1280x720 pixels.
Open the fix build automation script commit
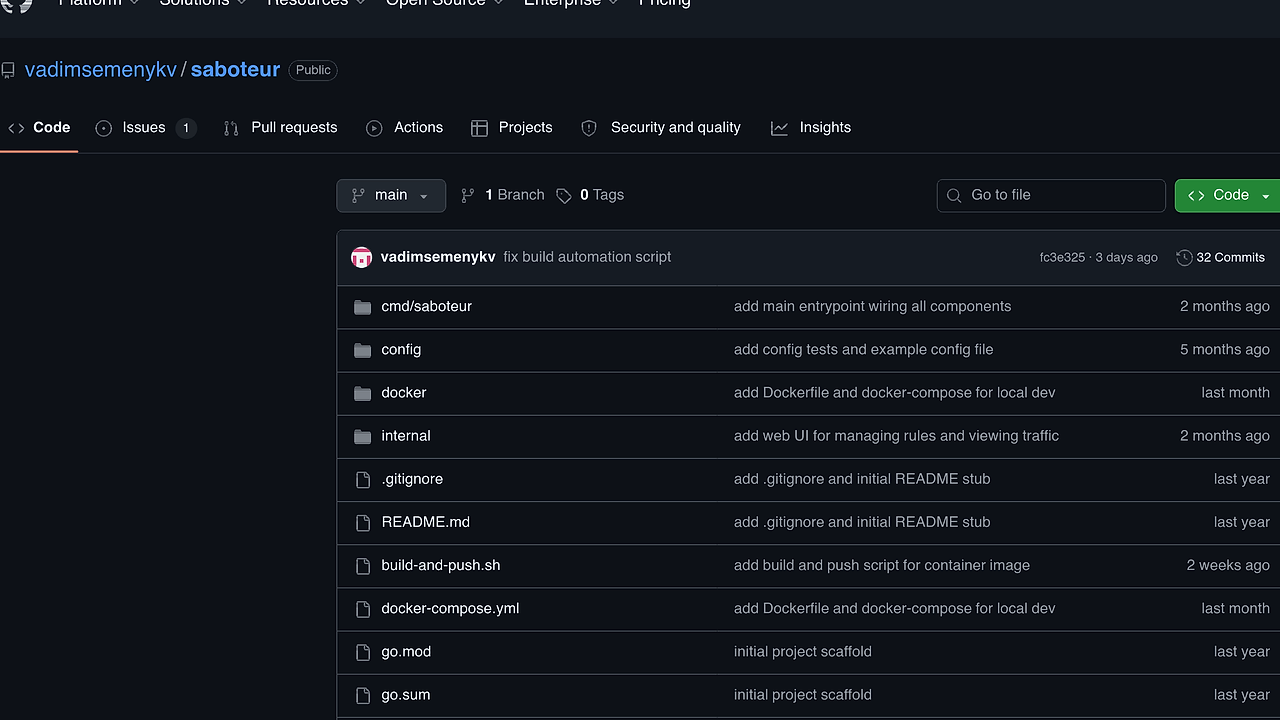pyautogui.click(x=587, y=257)
